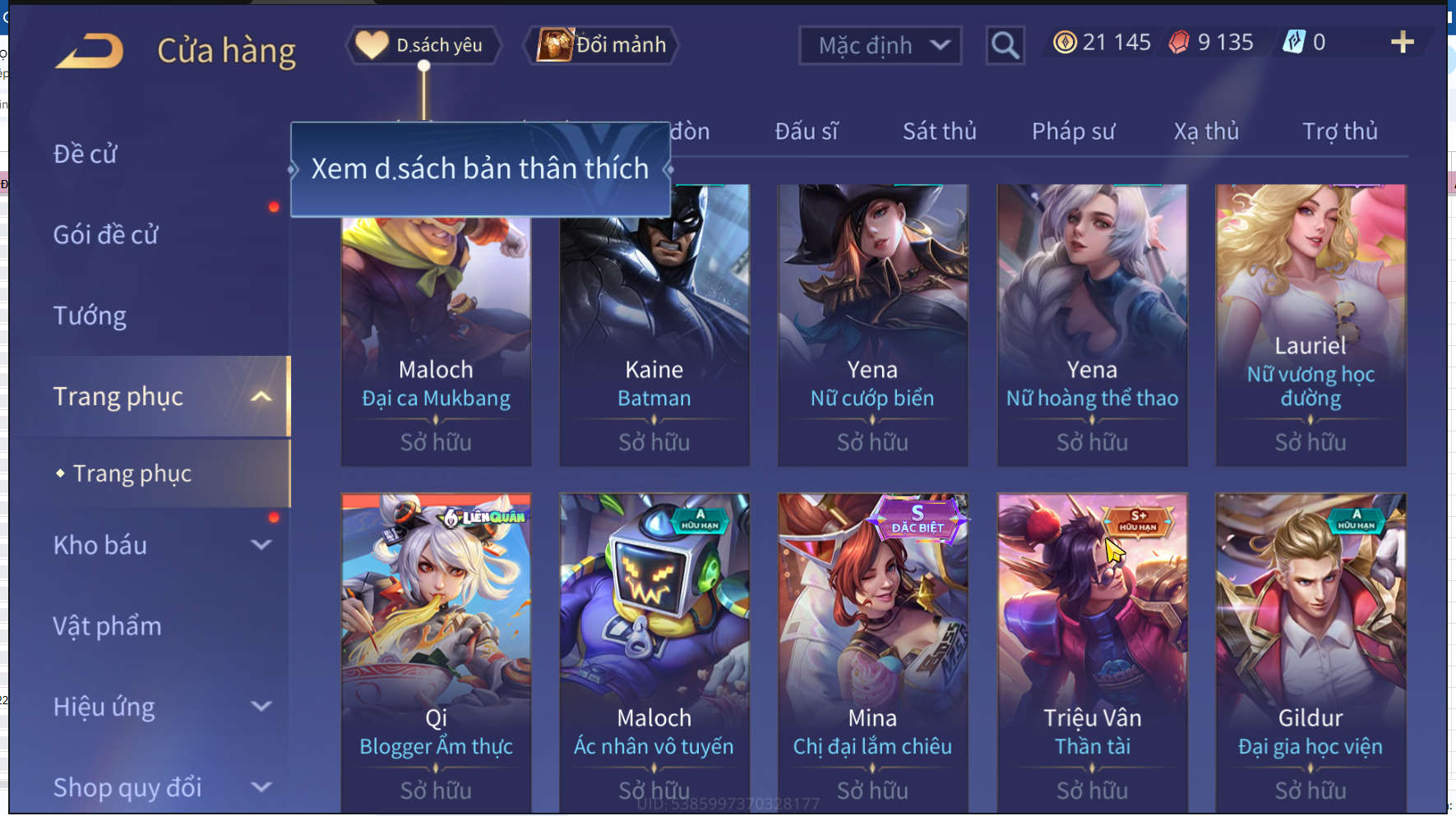Select the Xạ thủ filter tab
Viewport: 1456px width, 816px height.
pyautogui.click(x=1206, y=131)
